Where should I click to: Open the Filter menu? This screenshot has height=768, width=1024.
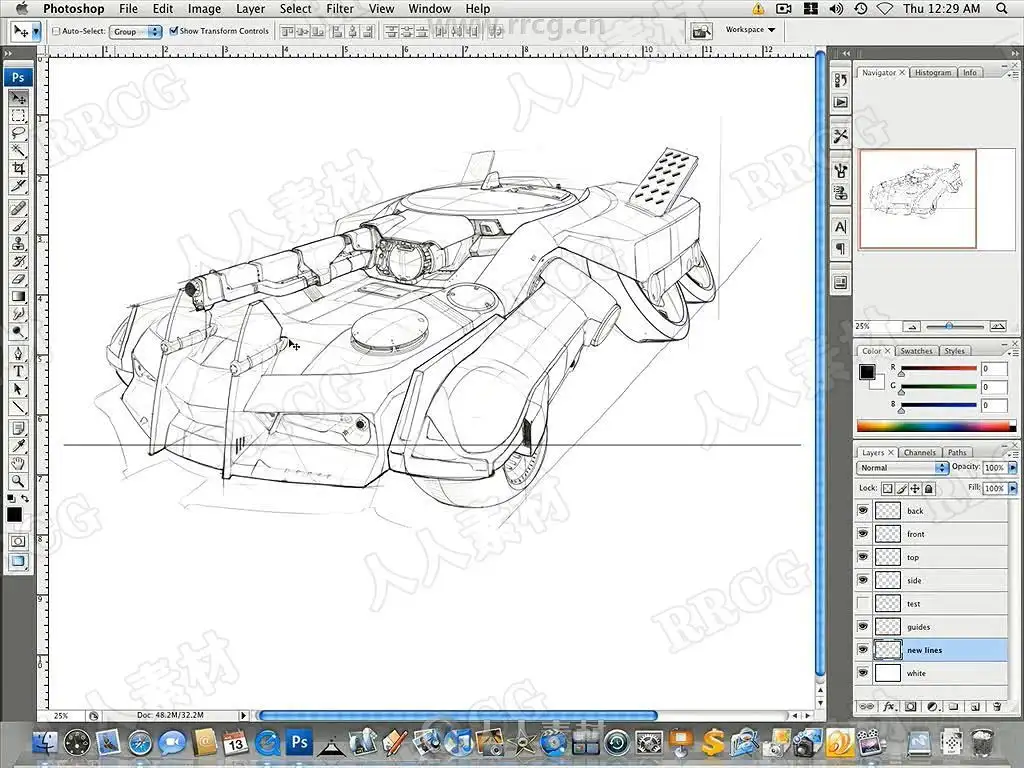(340, 9)
